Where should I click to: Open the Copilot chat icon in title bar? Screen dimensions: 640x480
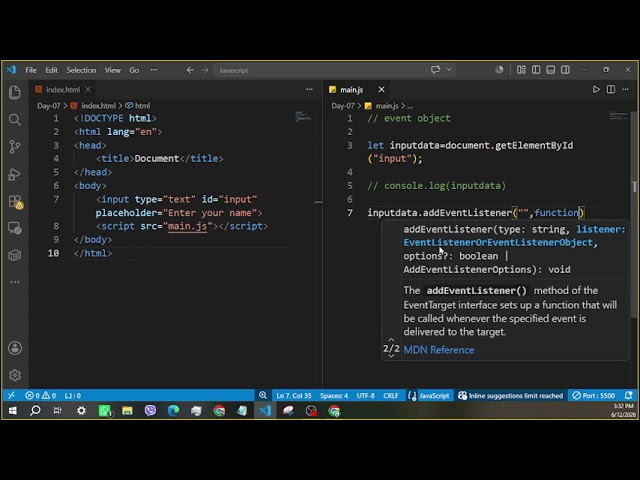click(x=436, y=70)
